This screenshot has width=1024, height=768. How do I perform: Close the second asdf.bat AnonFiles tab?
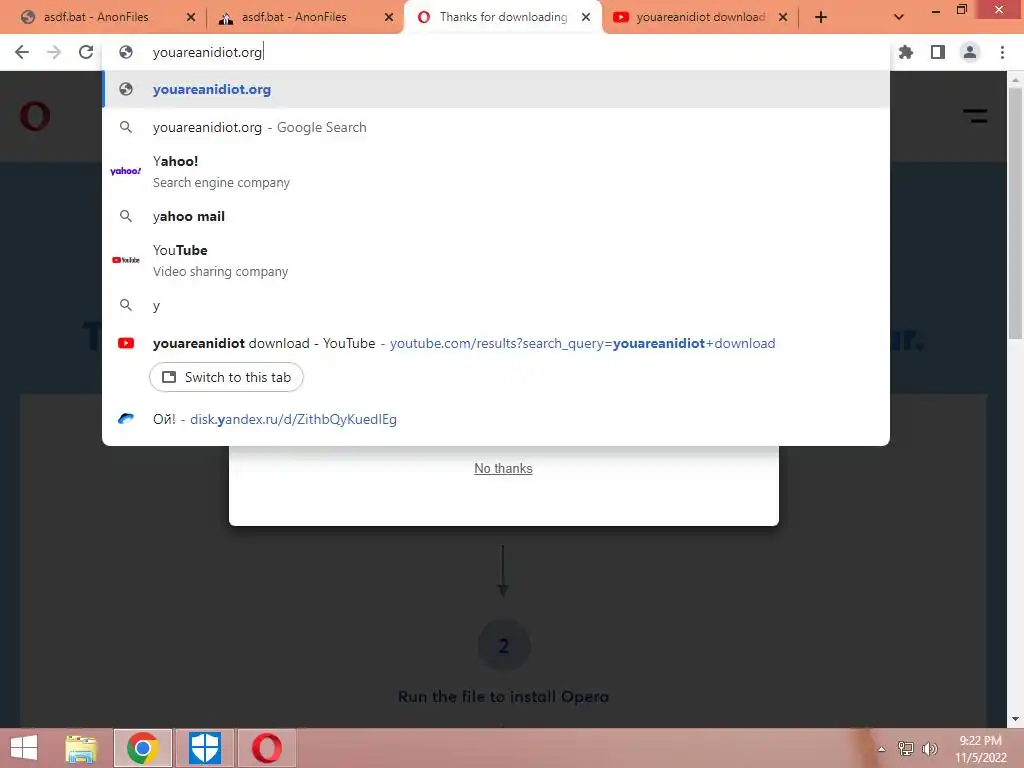click(x=389, y=18)
